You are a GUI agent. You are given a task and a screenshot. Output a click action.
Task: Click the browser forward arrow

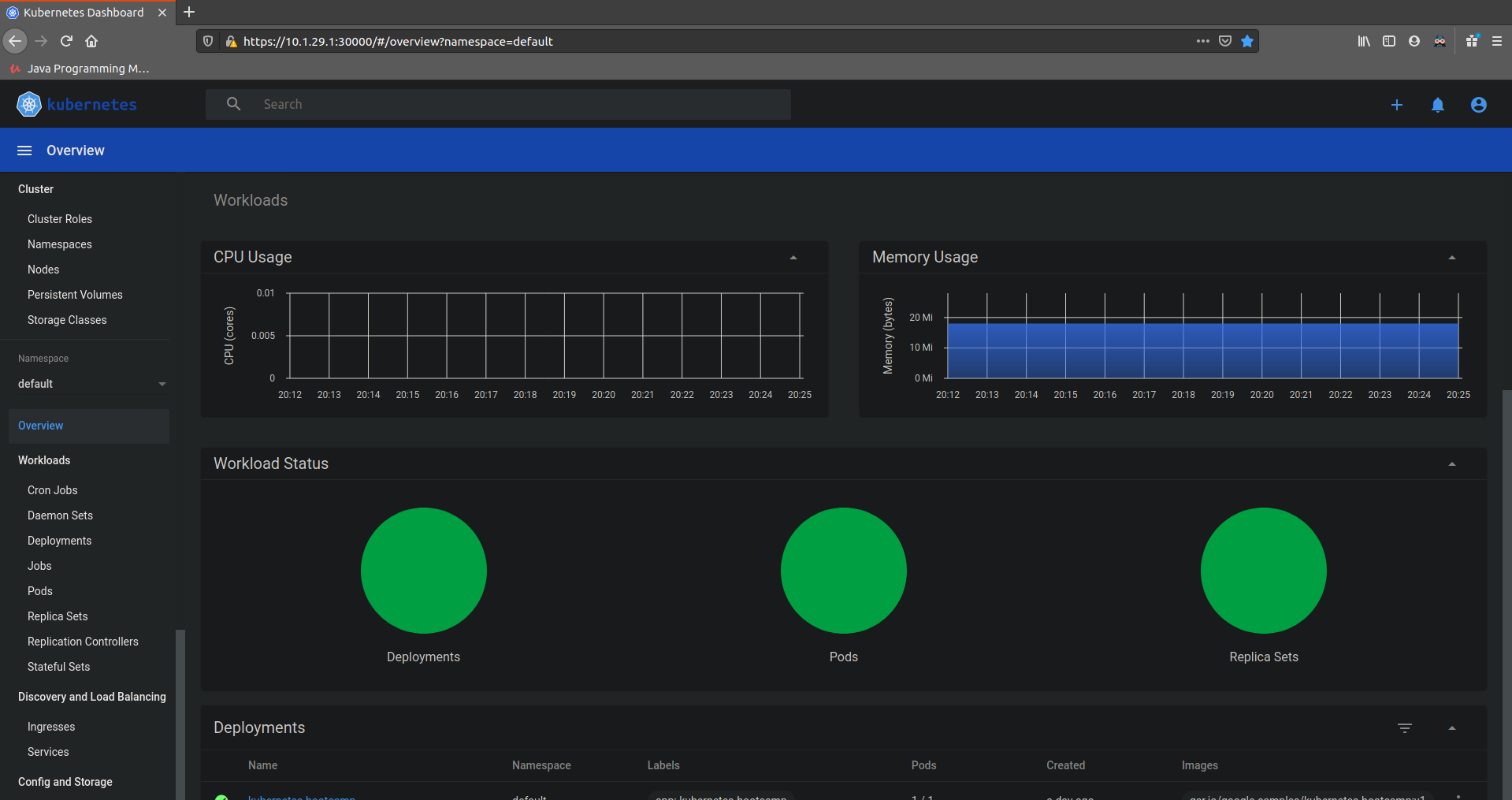coord(42,41)
